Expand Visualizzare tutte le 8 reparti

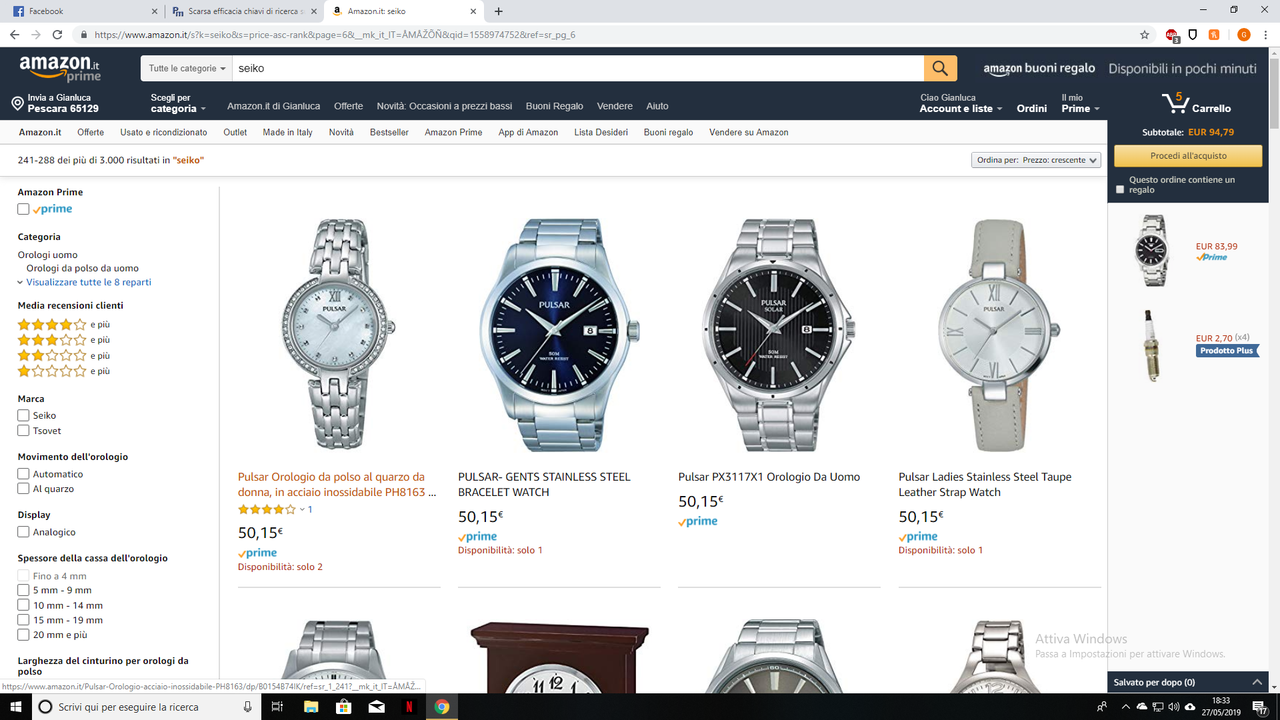tap(85, 282)
